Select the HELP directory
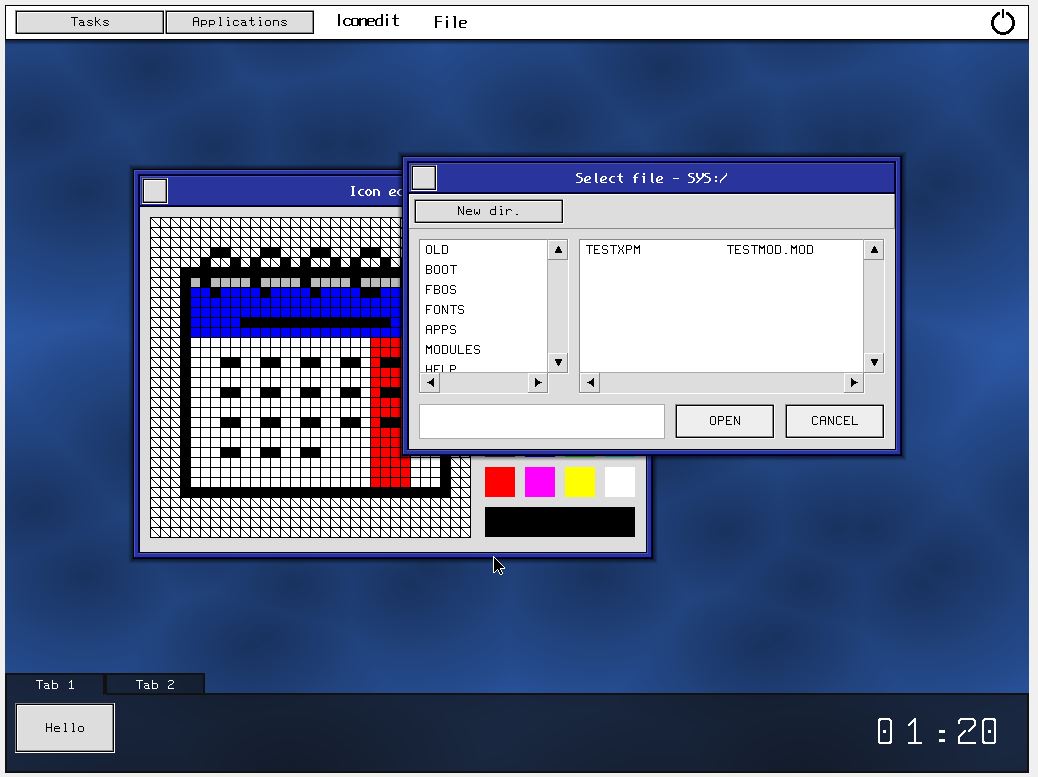 click(x=441, y=368)
